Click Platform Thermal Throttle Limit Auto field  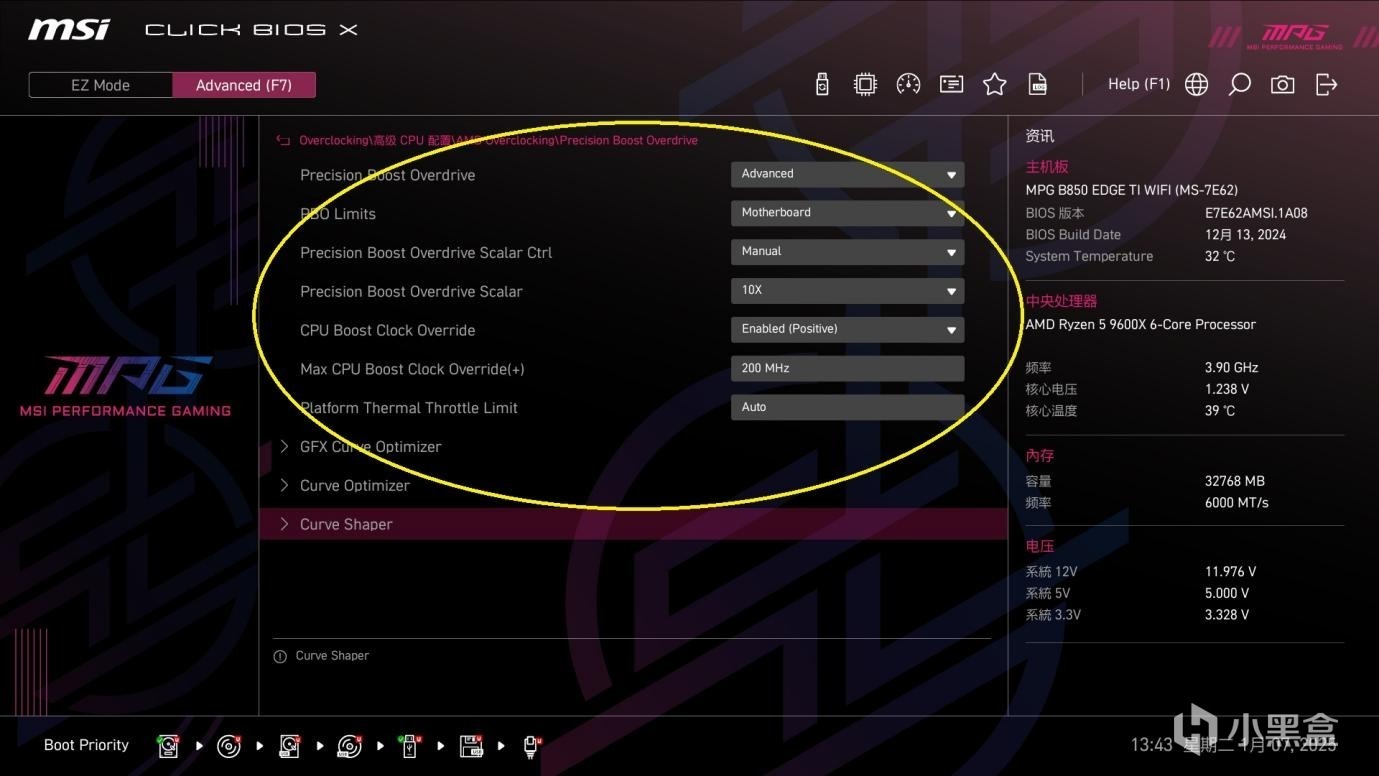click(x=847, y=407)
